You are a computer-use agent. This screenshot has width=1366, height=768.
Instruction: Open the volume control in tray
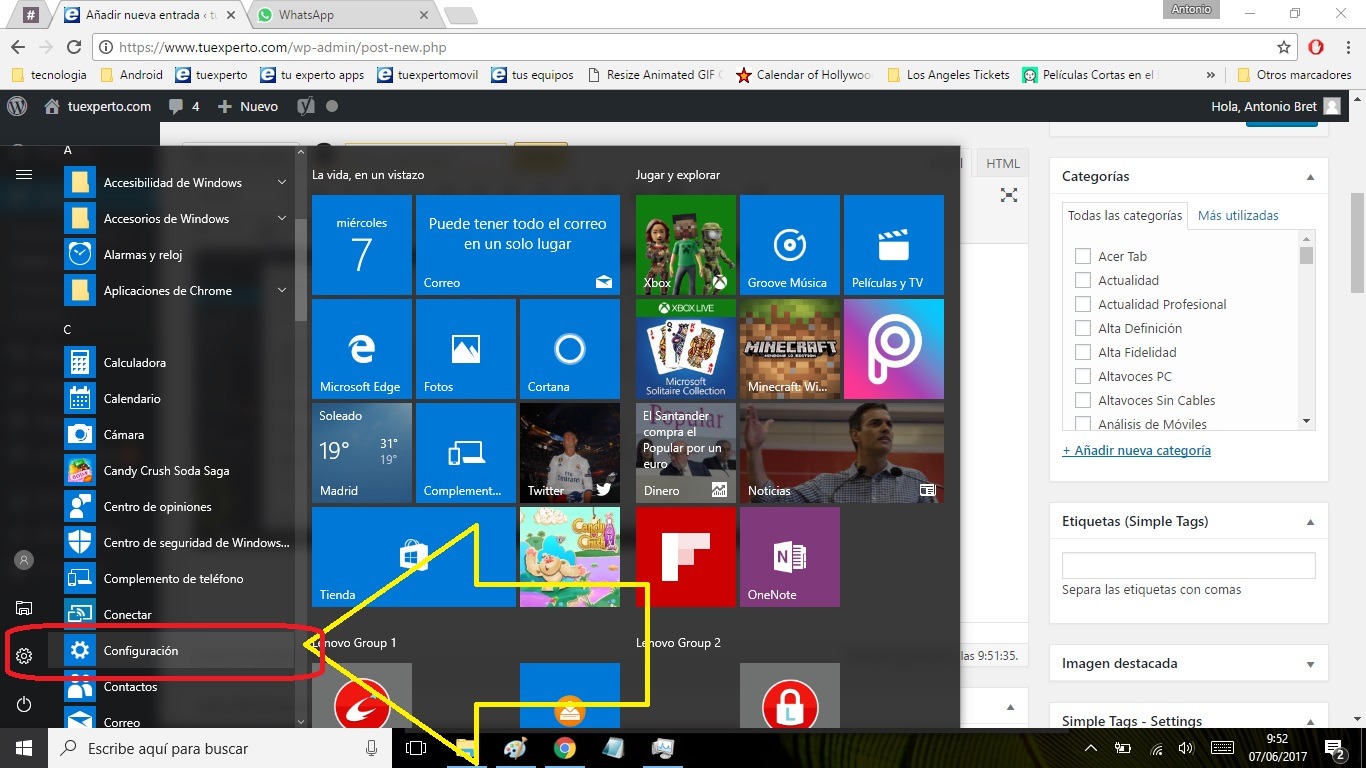tap(1186, 748)
